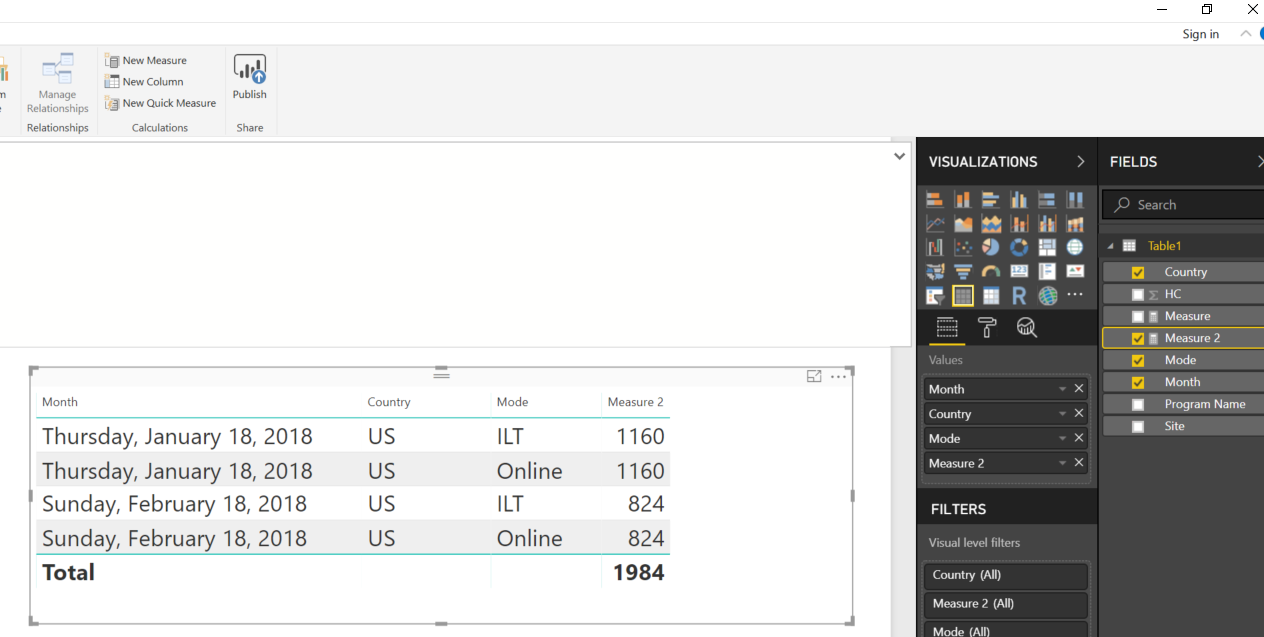Select the line chart visual
Image resolution: width=1264 pixels, height=637 pixels.
coord(935,223)
